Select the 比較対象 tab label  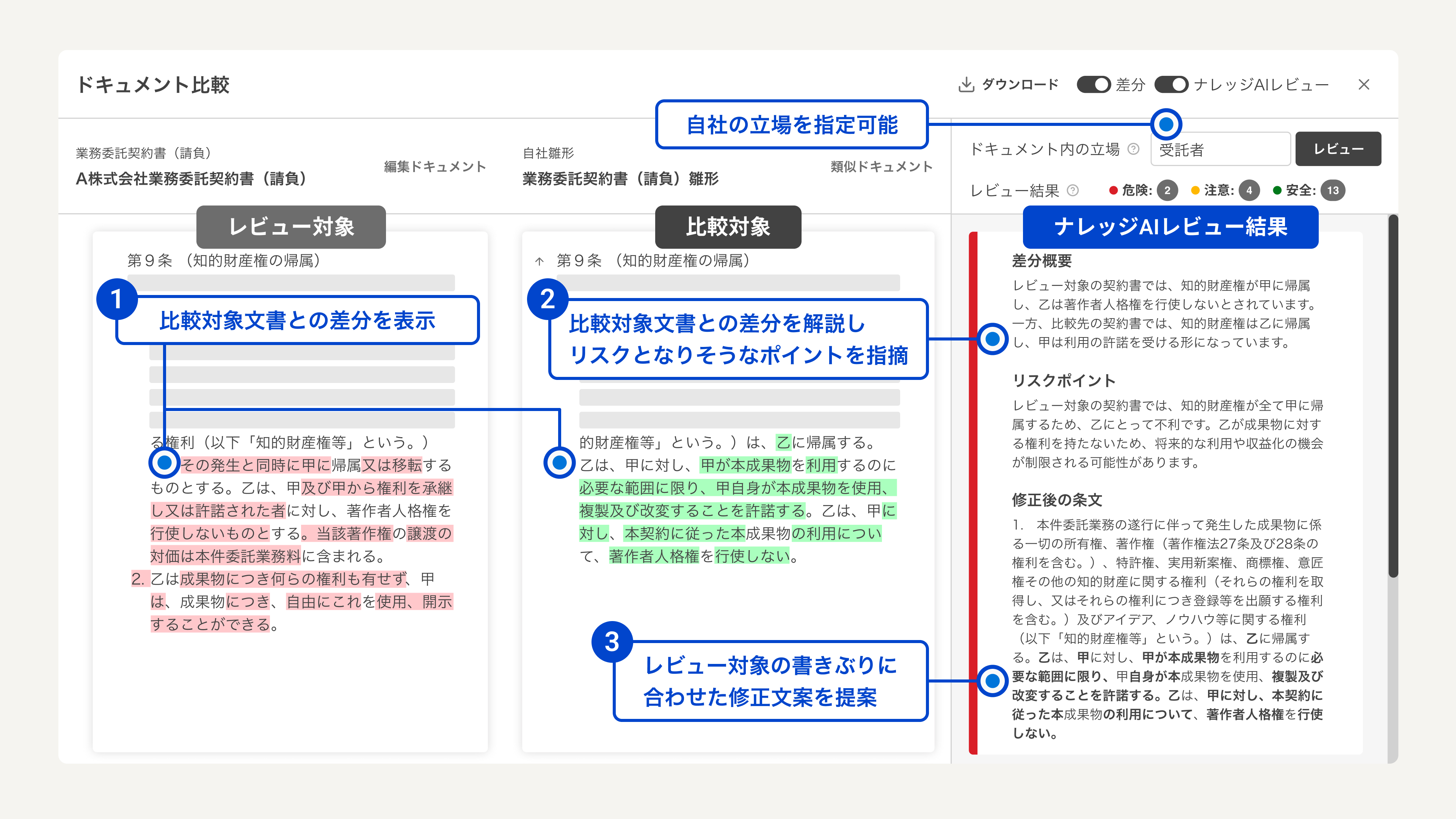point(728,227)
